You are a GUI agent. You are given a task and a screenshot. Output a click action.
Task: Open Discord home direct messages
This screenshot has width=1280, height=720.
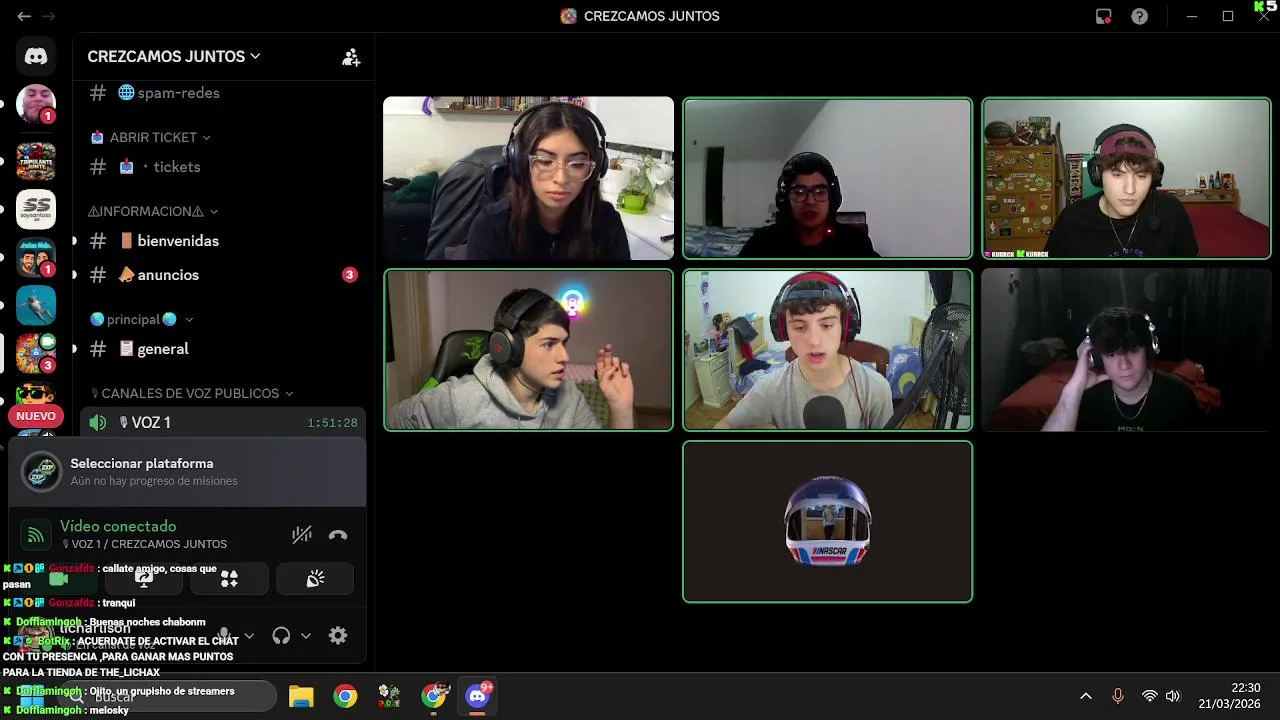tap(36, 56)
